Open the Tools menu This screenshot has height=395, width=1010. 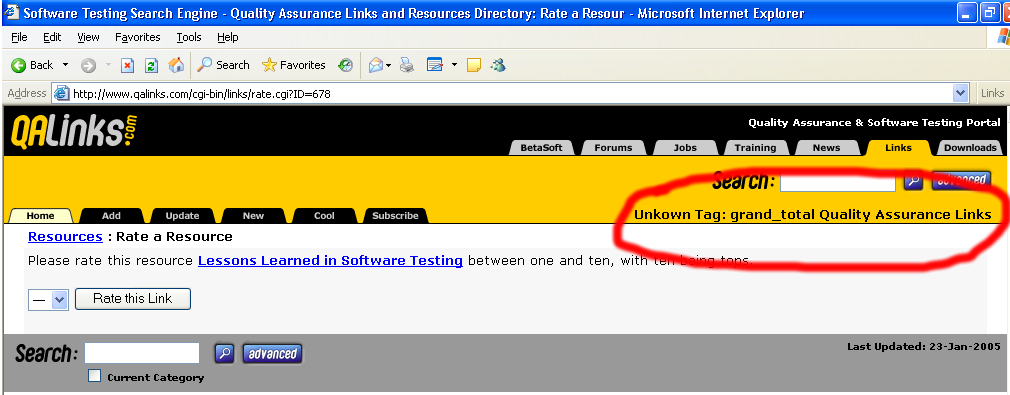tap(189, 37)
